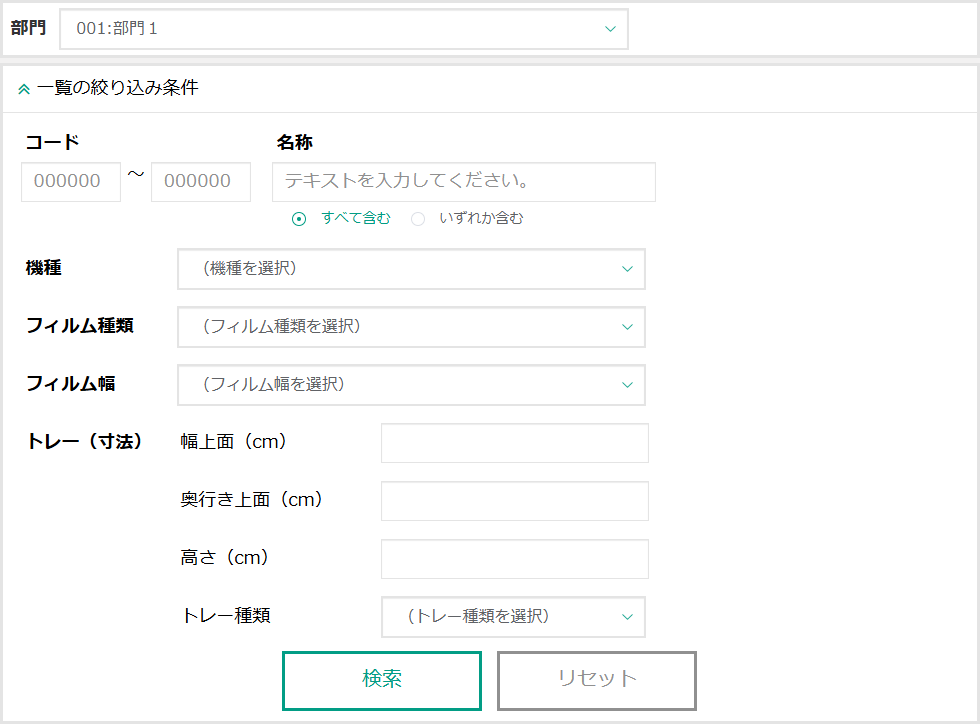Focus the starting コード input field
The height and width of the screenshot is (724, 980).
point(71,182)
